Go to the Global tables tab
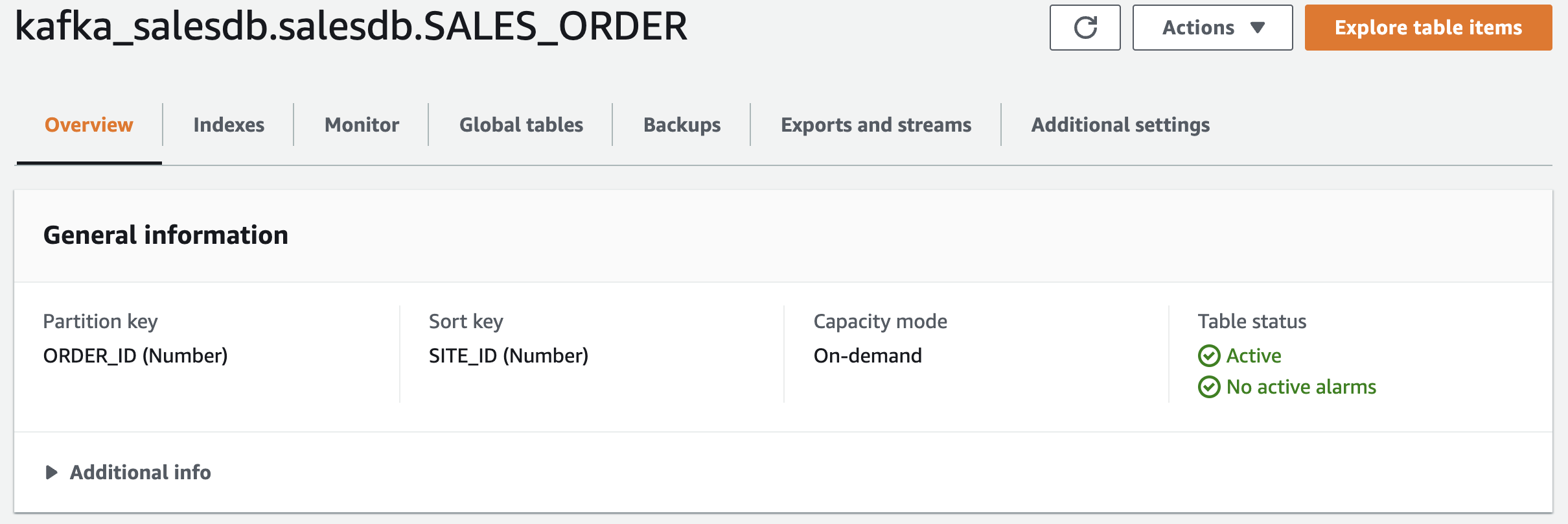The image size is (1568, 524). point(521,125)
